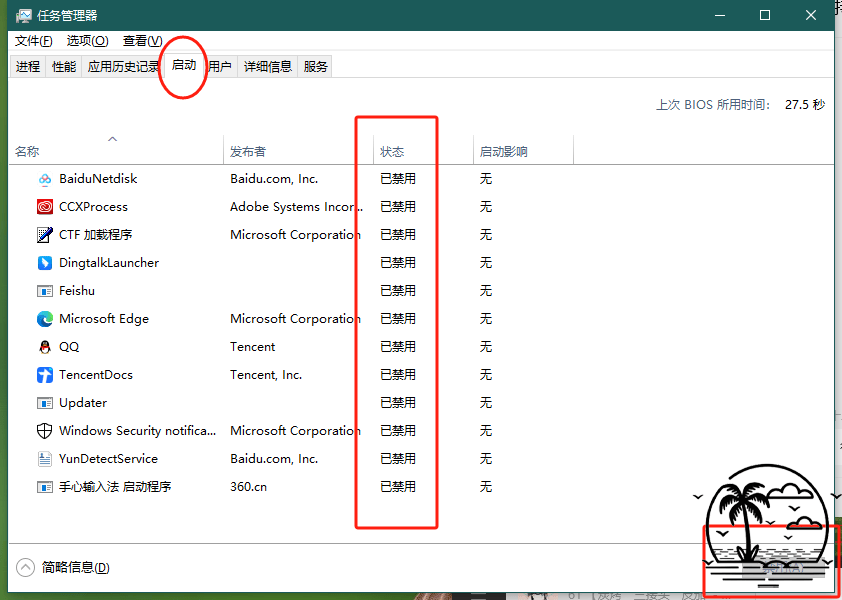Click the BaiduNetdisk cloud icon
The width and height of the screenshot is (842, 600).
[45, 179]
